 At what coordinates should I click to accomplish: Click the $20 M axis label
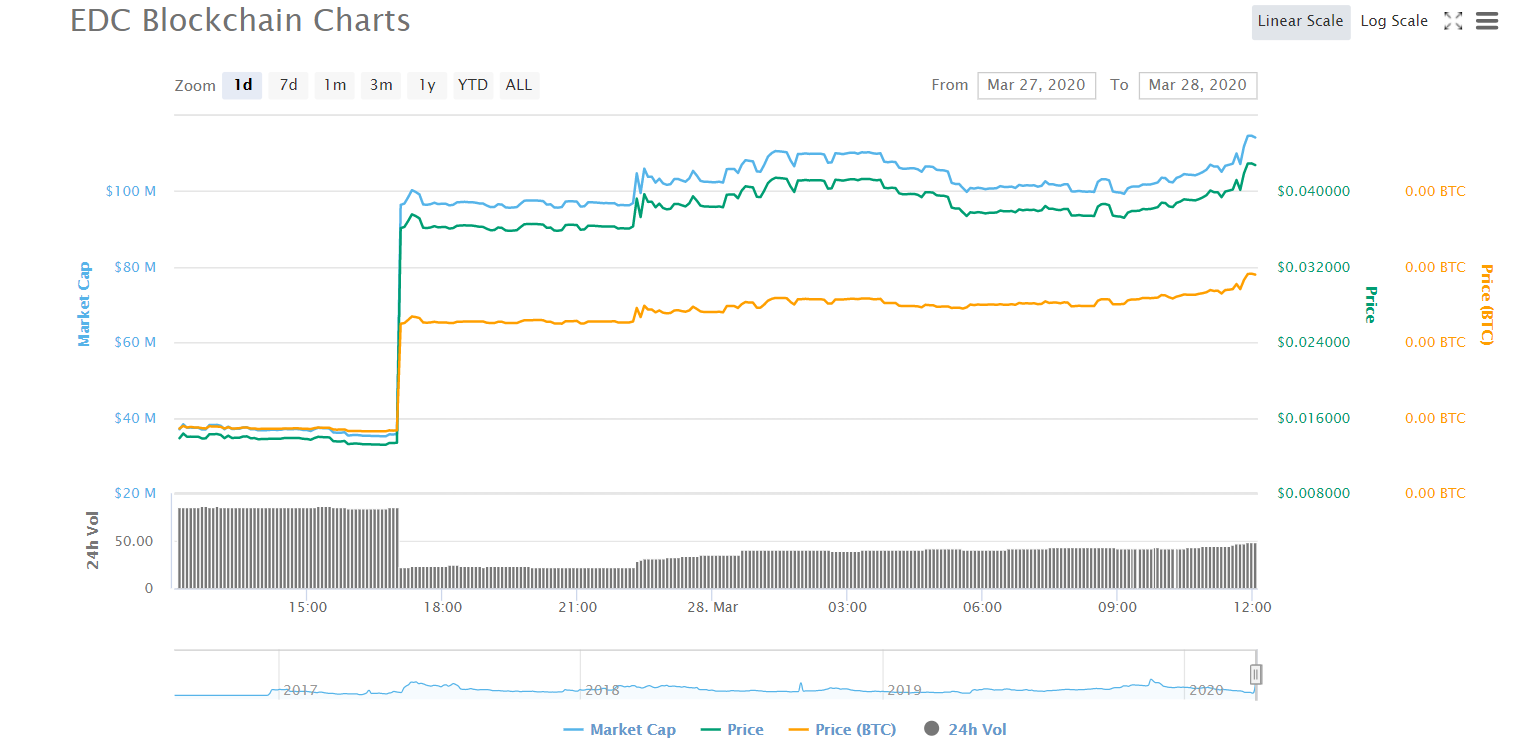[135, 493]
